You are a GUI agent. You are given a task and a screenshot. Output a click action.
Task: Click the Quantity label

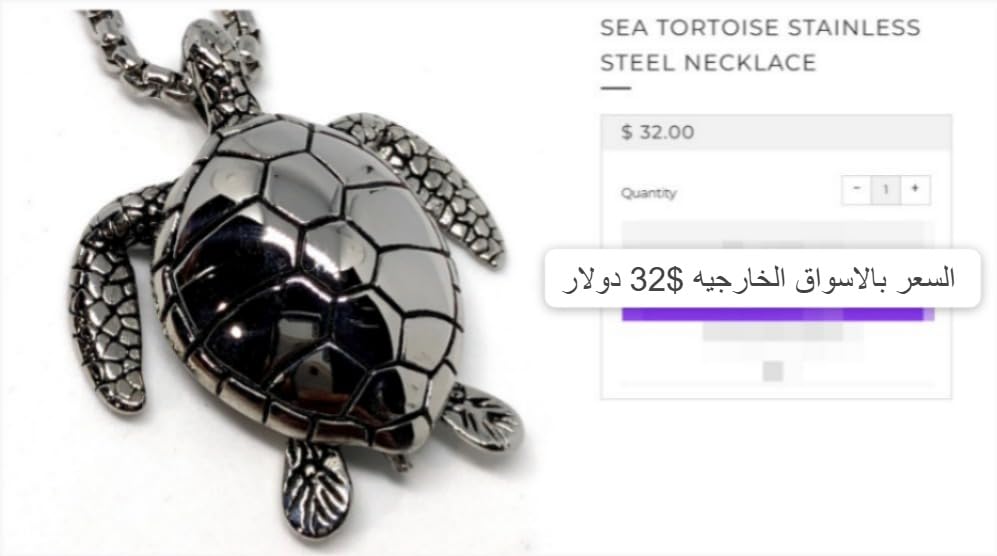[x=648, y=193]
